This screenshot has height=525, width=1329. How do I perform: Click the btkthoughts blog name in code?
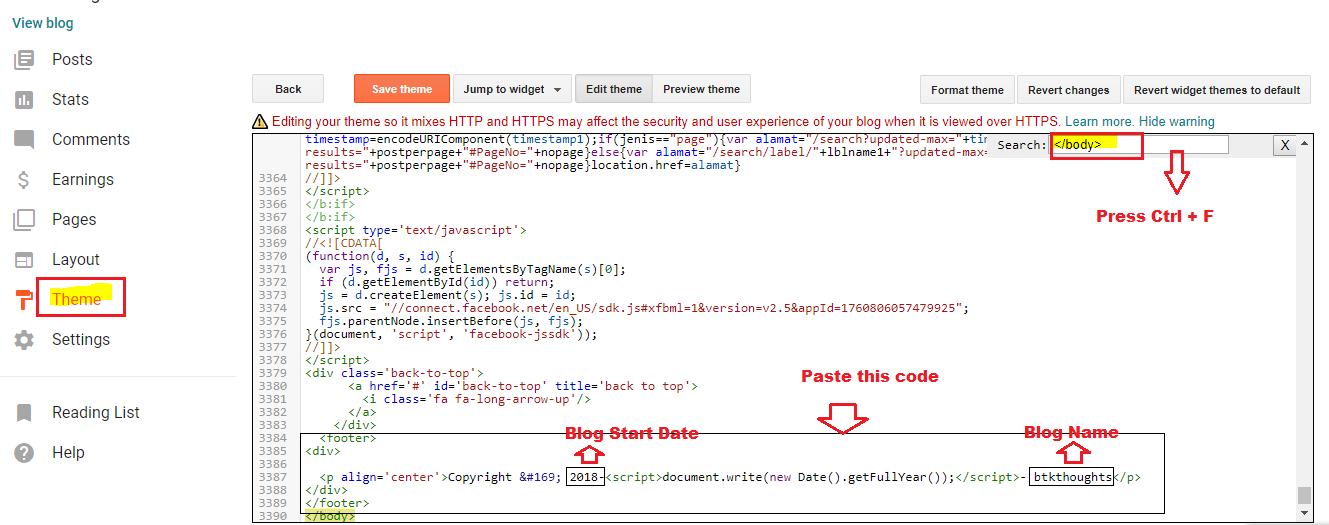click(1072, 477)
